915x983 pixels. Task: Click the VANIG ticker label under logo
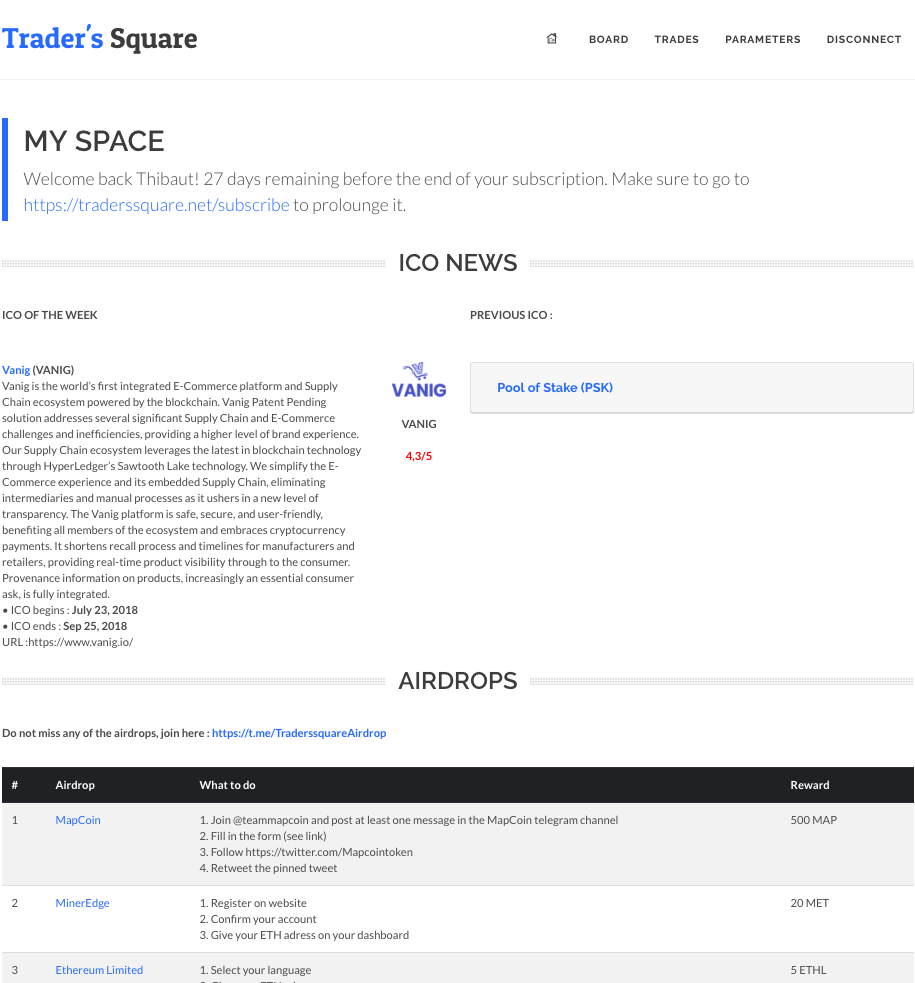(419, 424)
